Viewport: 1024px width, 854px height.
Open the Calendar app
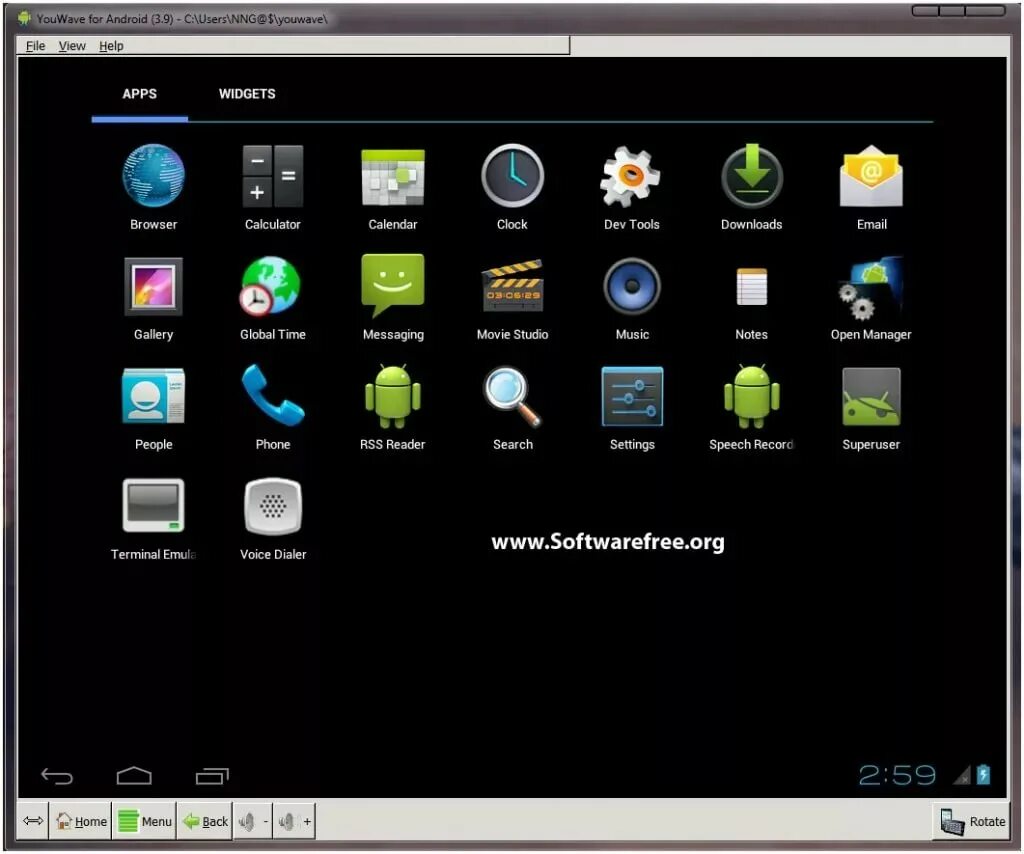[x=392, y=187]
